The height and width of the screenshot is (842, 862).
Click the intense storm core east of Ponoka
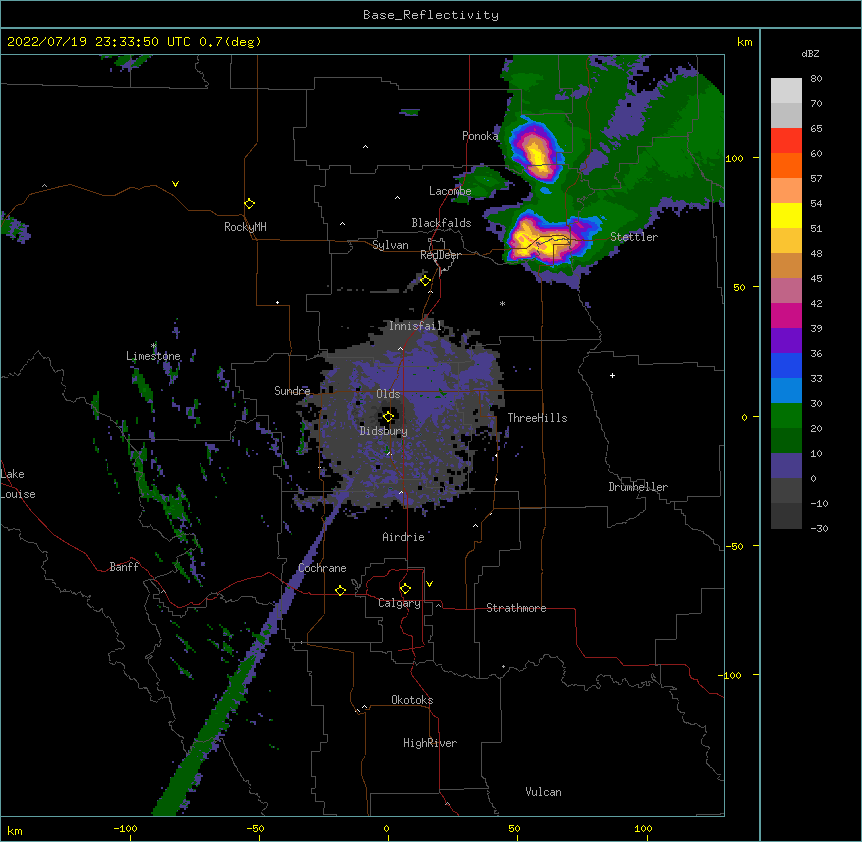point(535,151)
